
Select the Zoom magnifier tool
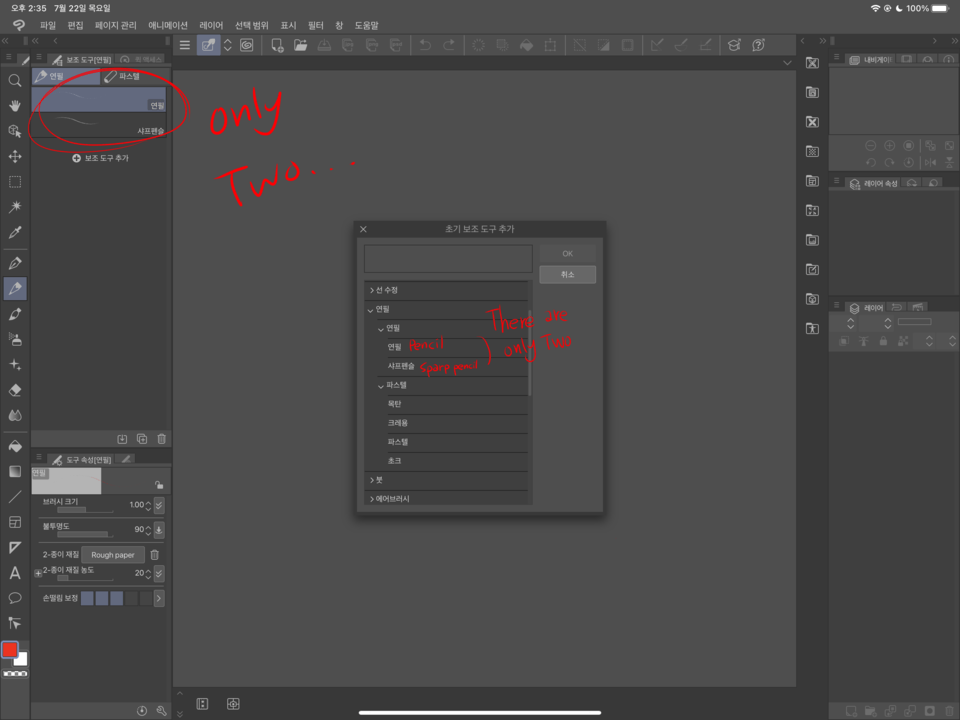(14, 81)
